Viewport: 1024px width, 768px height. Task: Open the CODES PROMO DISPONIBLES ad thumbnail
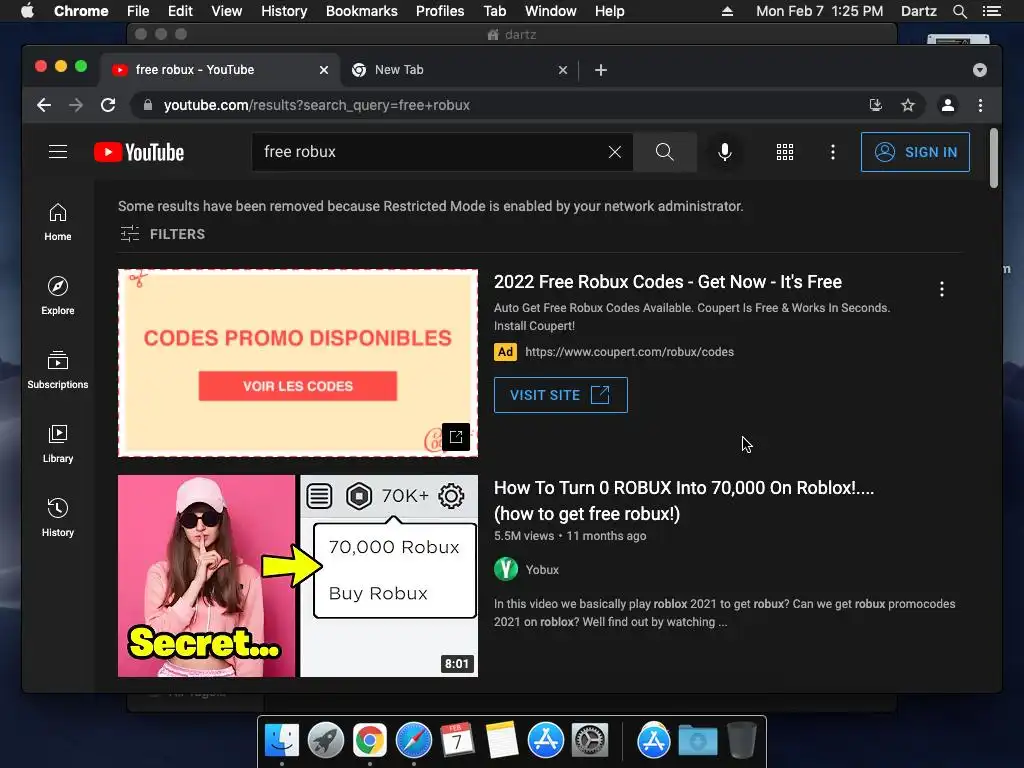point(298,363)
